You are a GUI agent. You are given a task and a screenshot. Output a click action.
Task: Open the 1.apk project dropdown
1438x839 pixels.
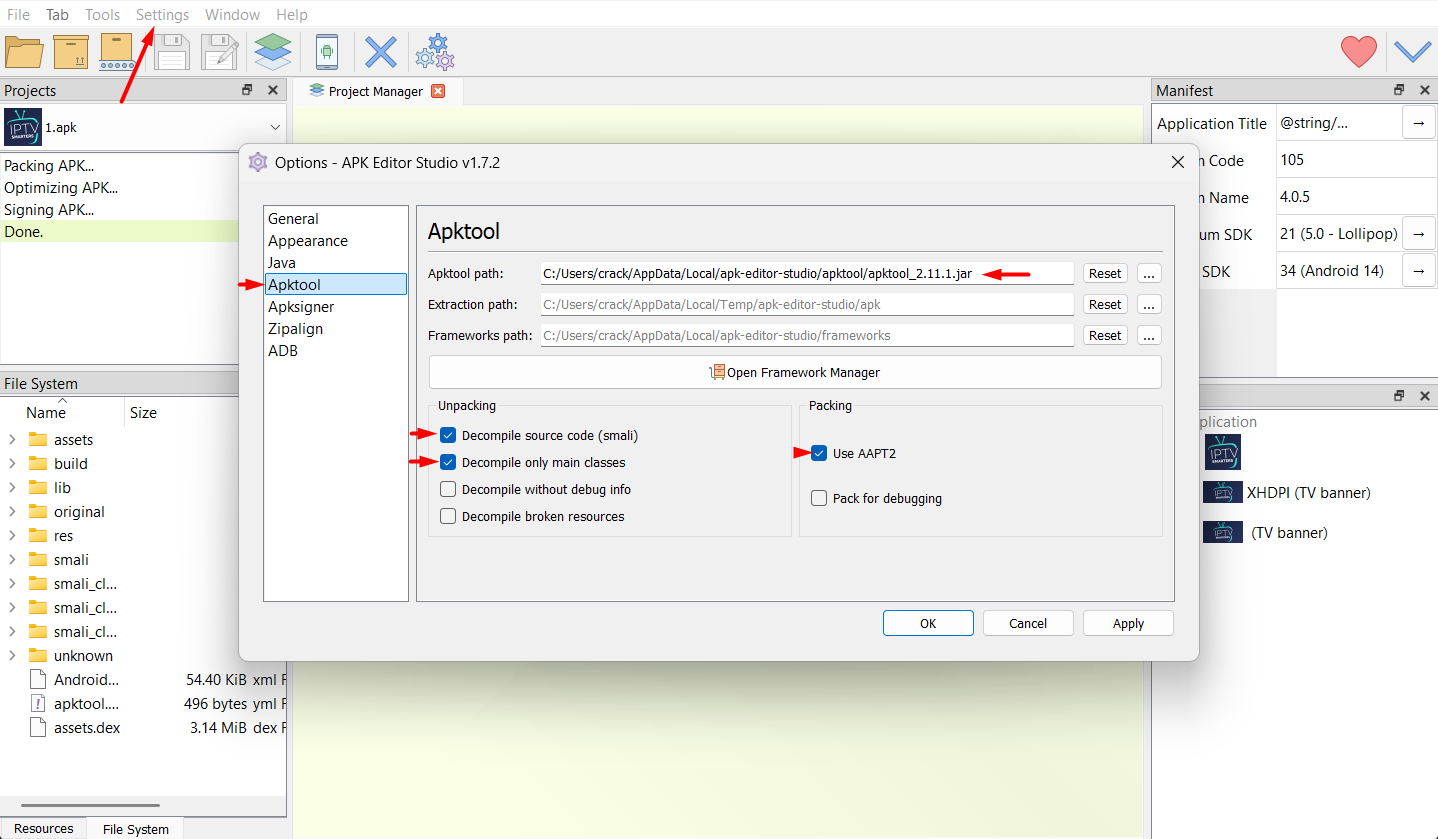click(x=275, y=127)
